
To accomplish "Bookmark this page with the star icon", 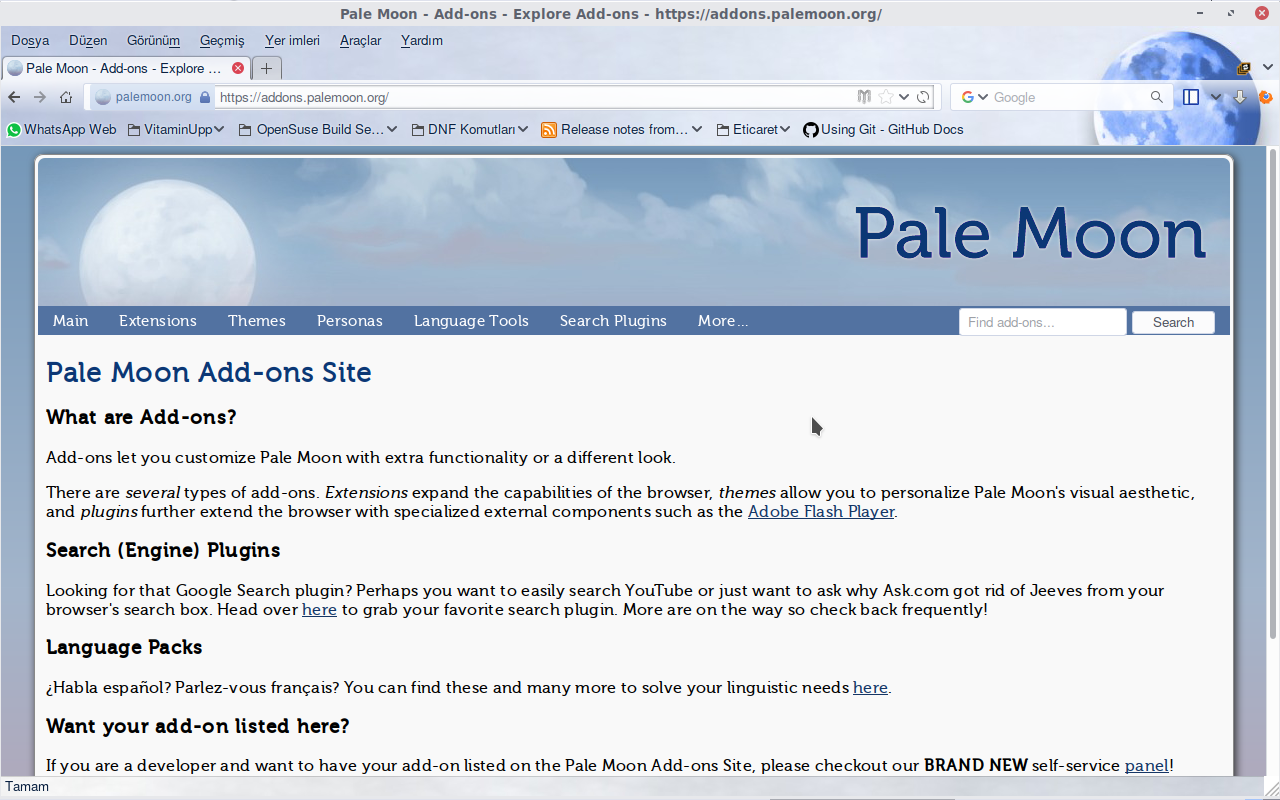I will point(886,97).
